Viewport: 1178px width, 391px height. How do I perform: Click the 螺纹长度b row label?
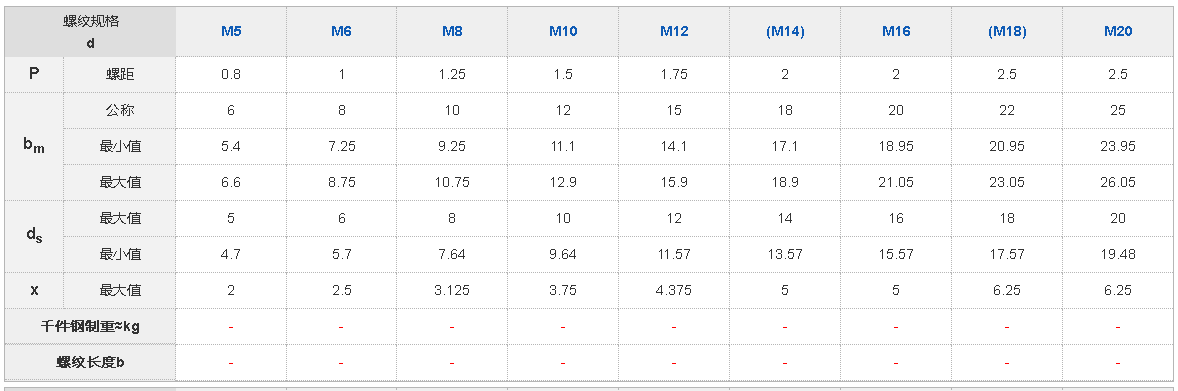point(90,362)
